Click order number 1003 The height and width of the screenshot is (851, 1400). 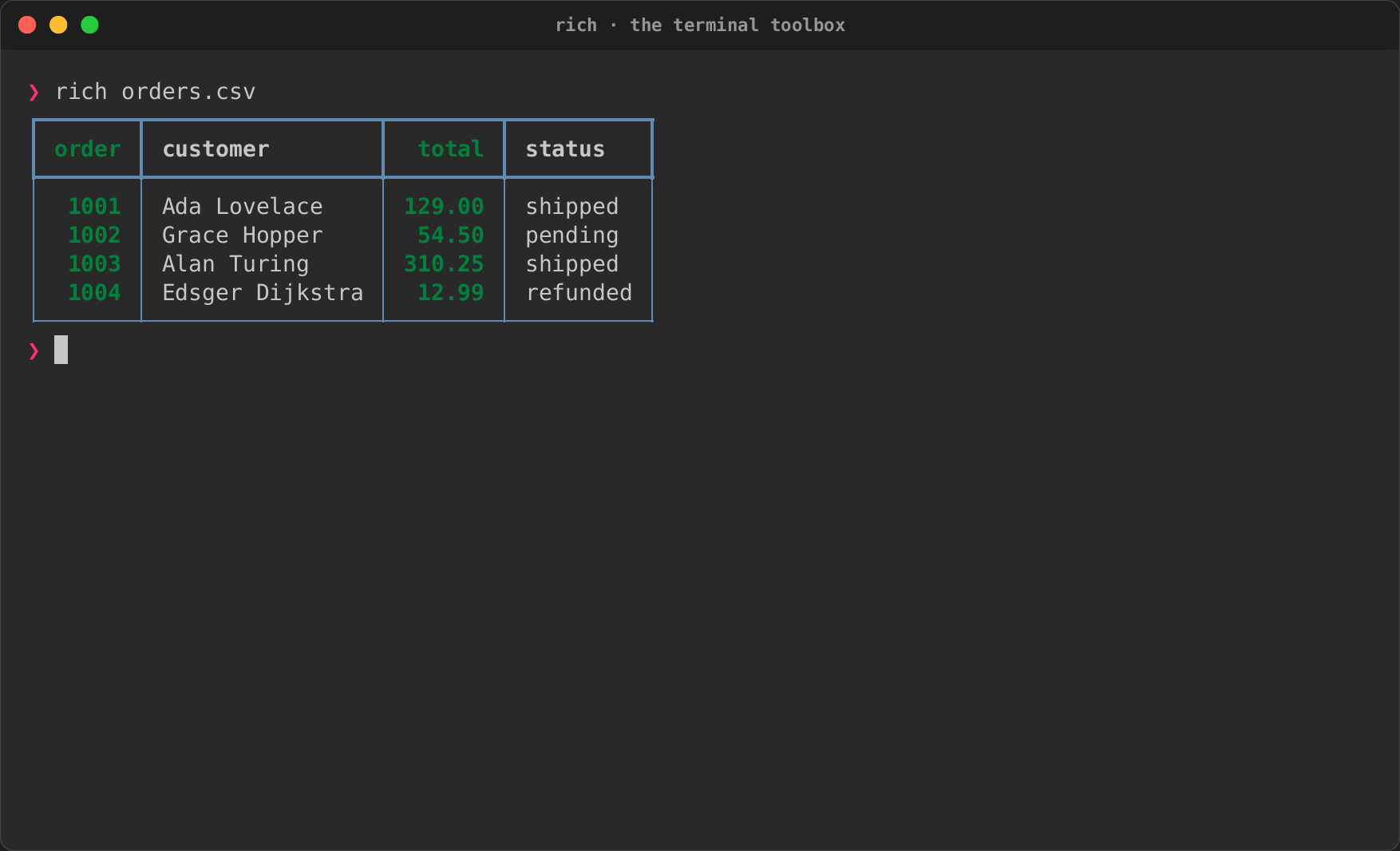[x=94, y=263]
